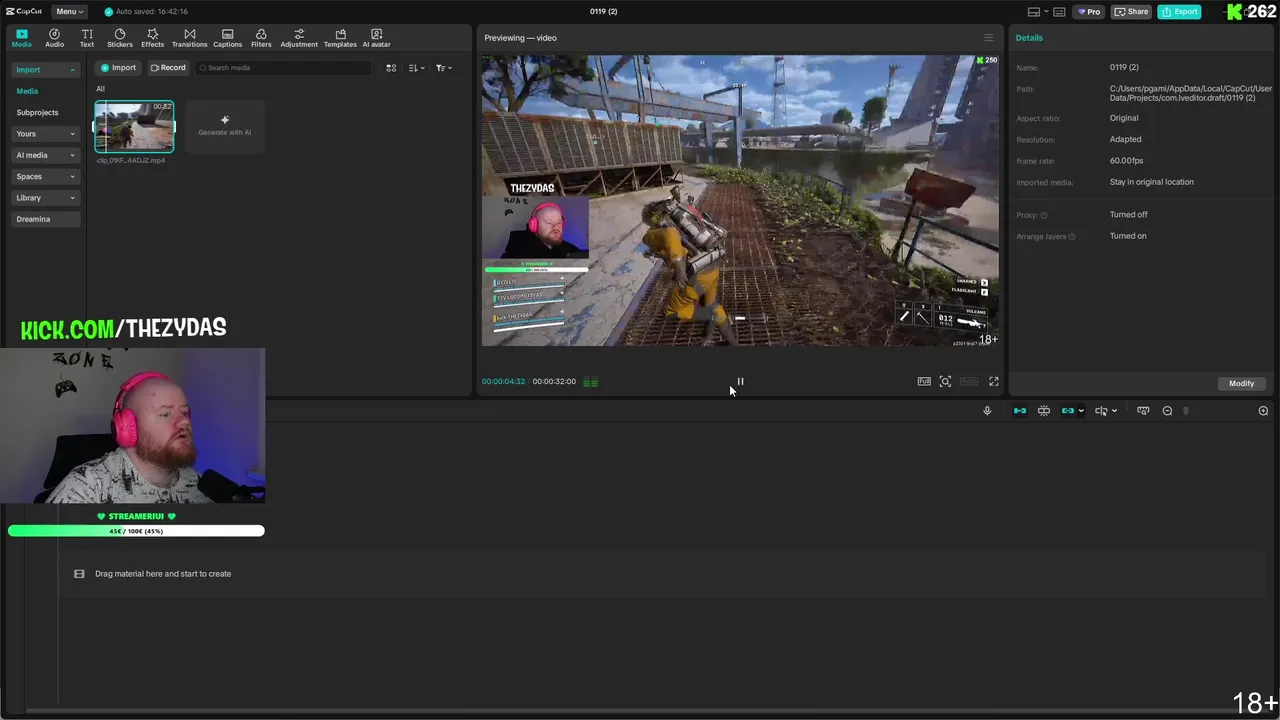Click the audio level meter beside timecode
The image size is (1280, 720).
590,381
